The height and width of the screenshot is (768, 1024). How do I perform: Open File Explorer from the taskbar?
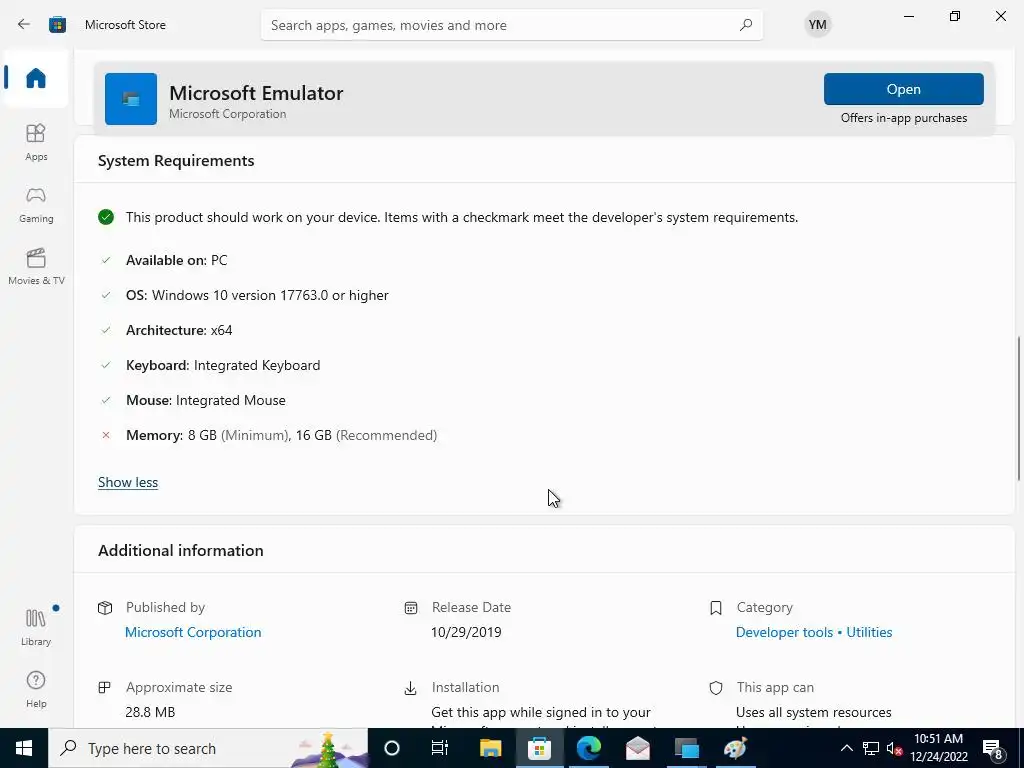[490, 748]
